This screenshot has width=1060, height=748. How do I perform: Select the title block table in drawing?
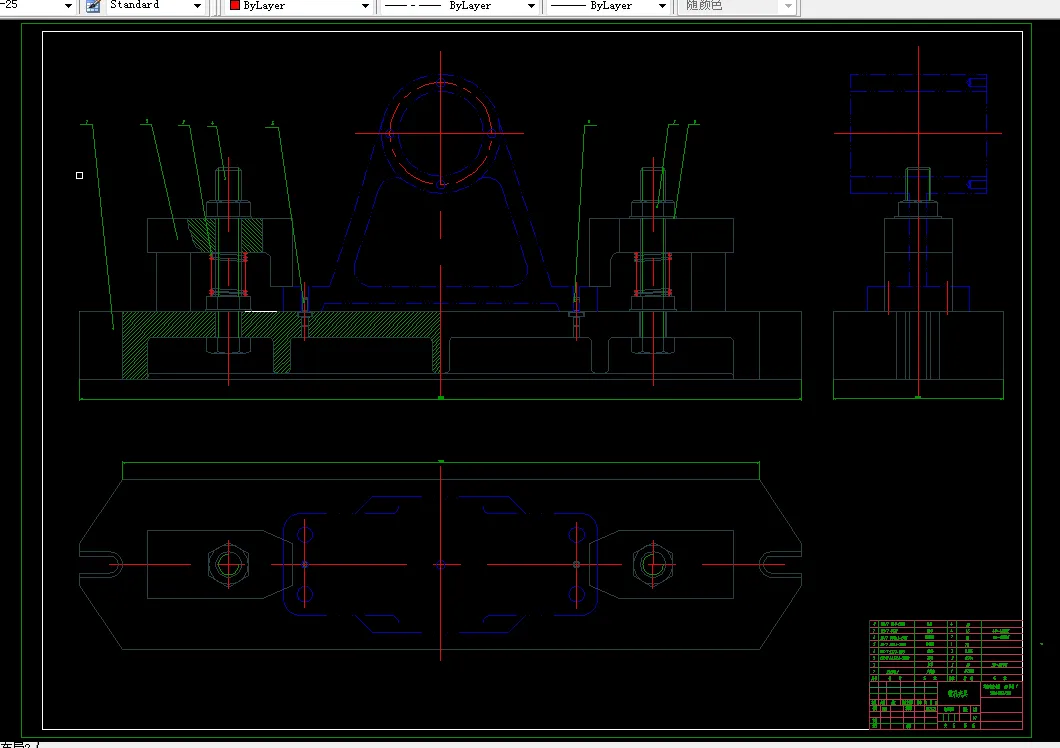point(946,675)
